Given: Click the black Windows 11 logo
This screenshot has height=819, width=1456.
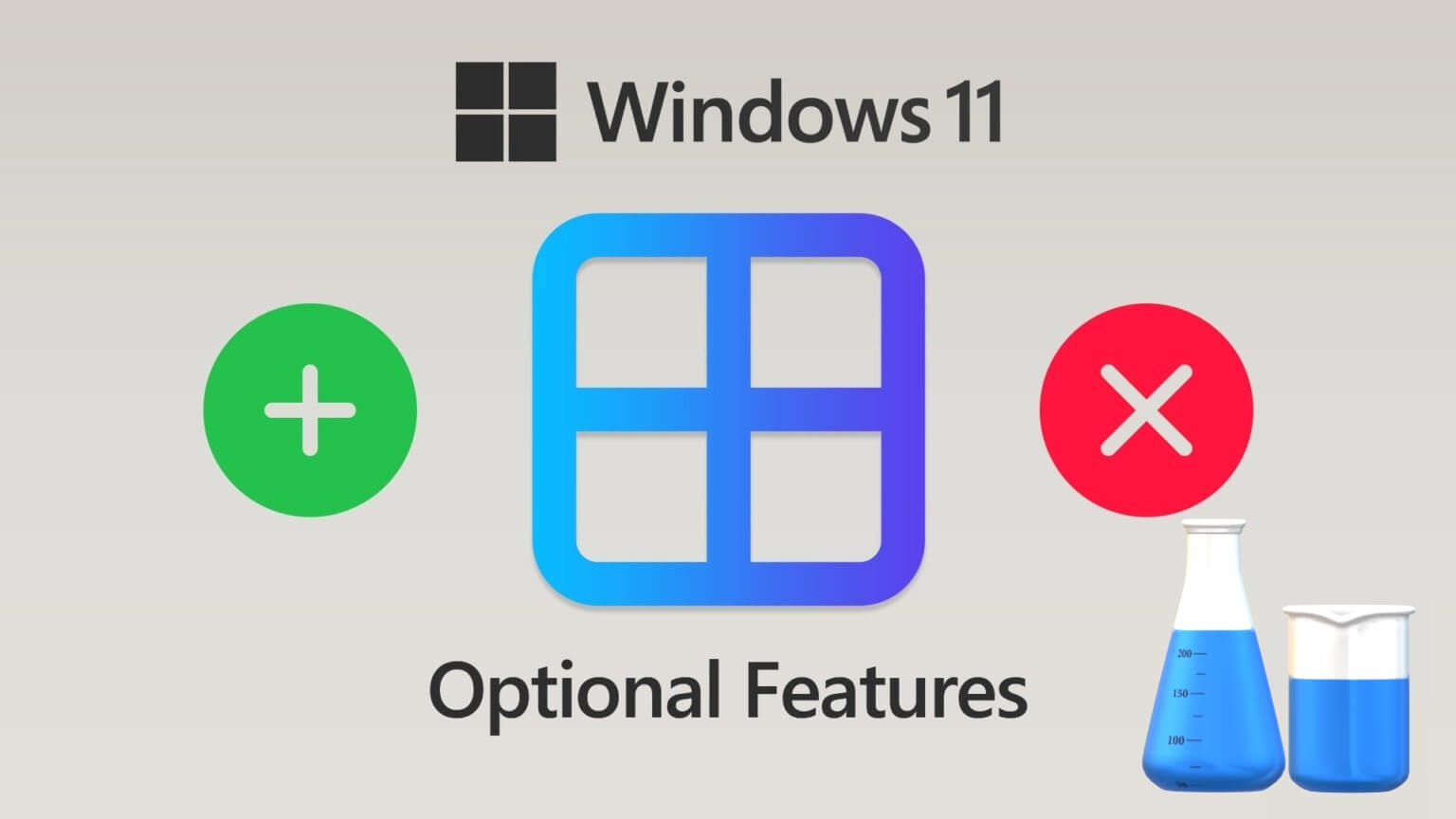Looking at the screenshot, I should pos(505,112).
